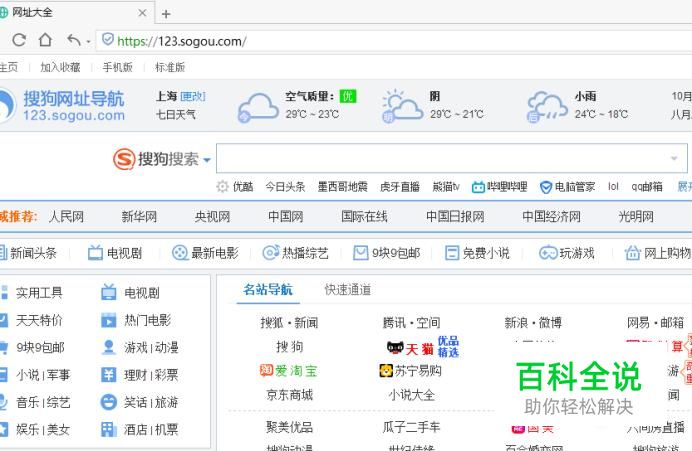
Task: Open sidebar 实用工具 entry
Action: pos(32,293)
